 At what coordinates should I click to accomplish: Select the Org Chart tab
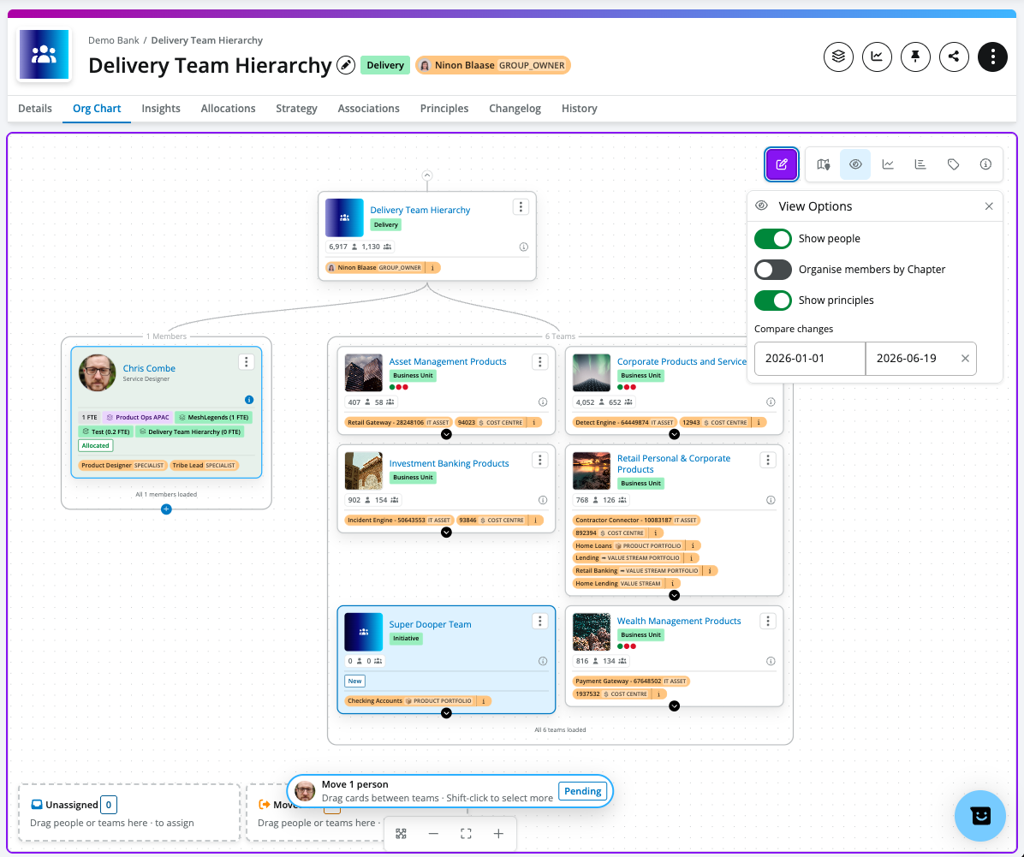pyautogui.click(x=97, y=108)
